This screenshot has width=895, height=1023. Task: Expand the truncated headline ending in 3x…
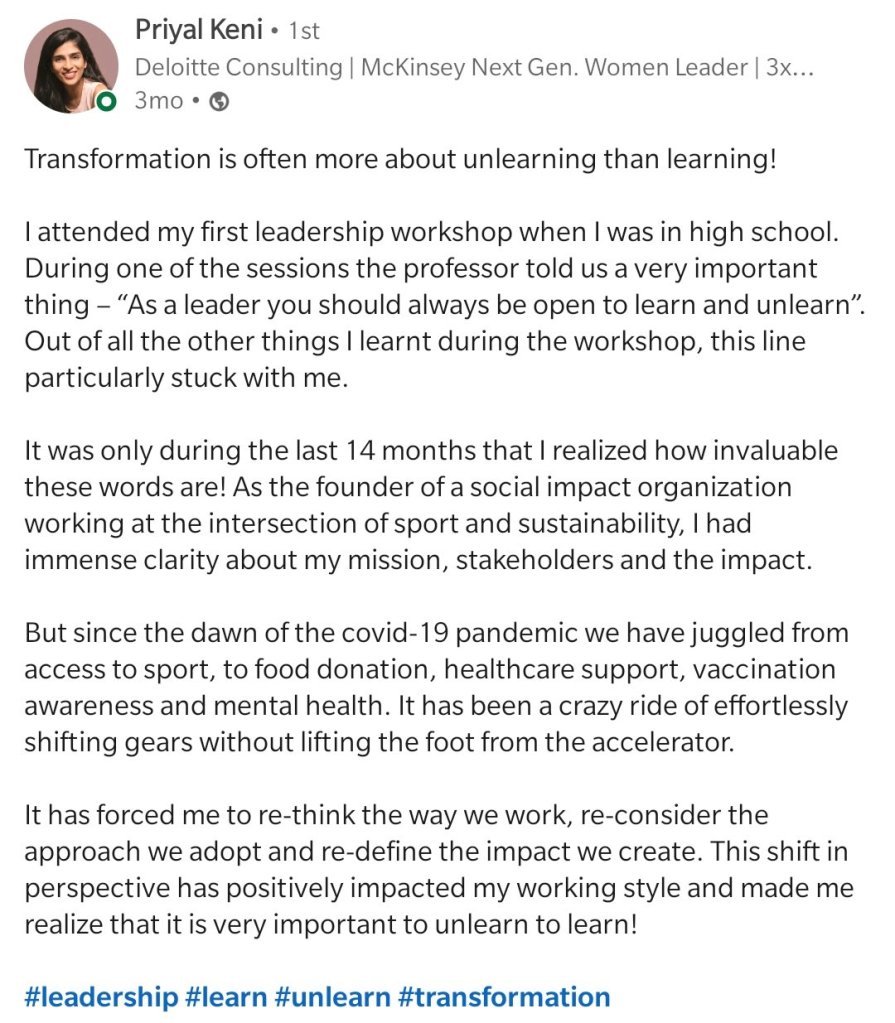[x=795, y=68]
